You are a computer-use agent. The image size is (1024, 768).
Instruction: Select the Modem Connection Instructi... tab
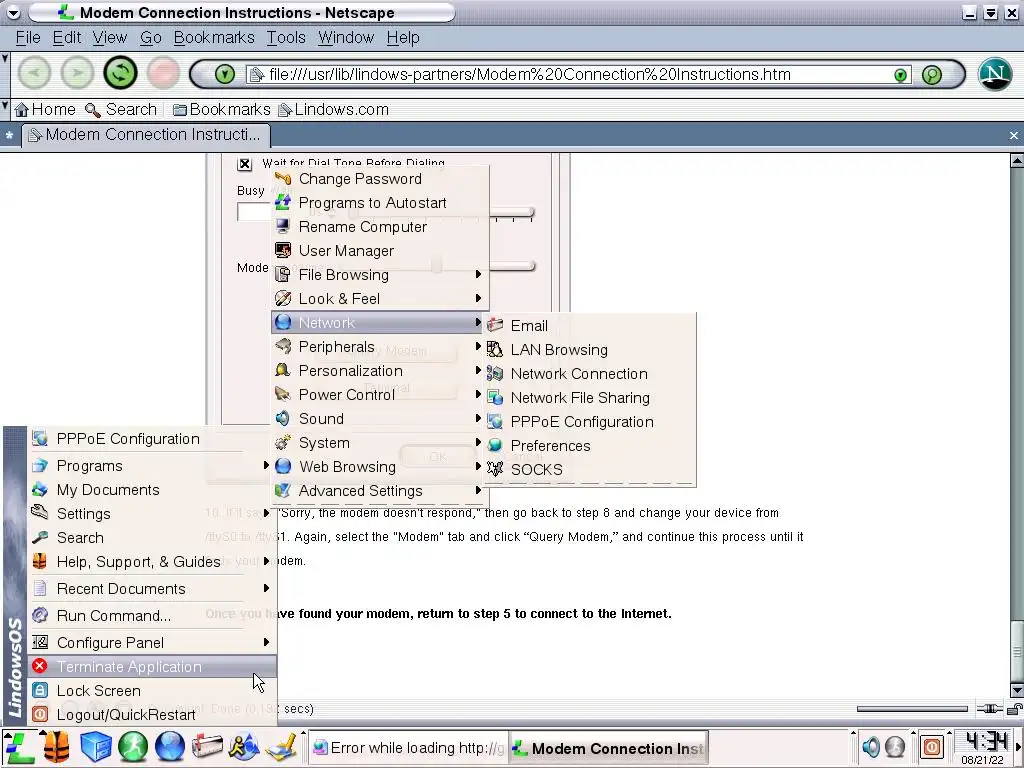click(x=146, y=135)
